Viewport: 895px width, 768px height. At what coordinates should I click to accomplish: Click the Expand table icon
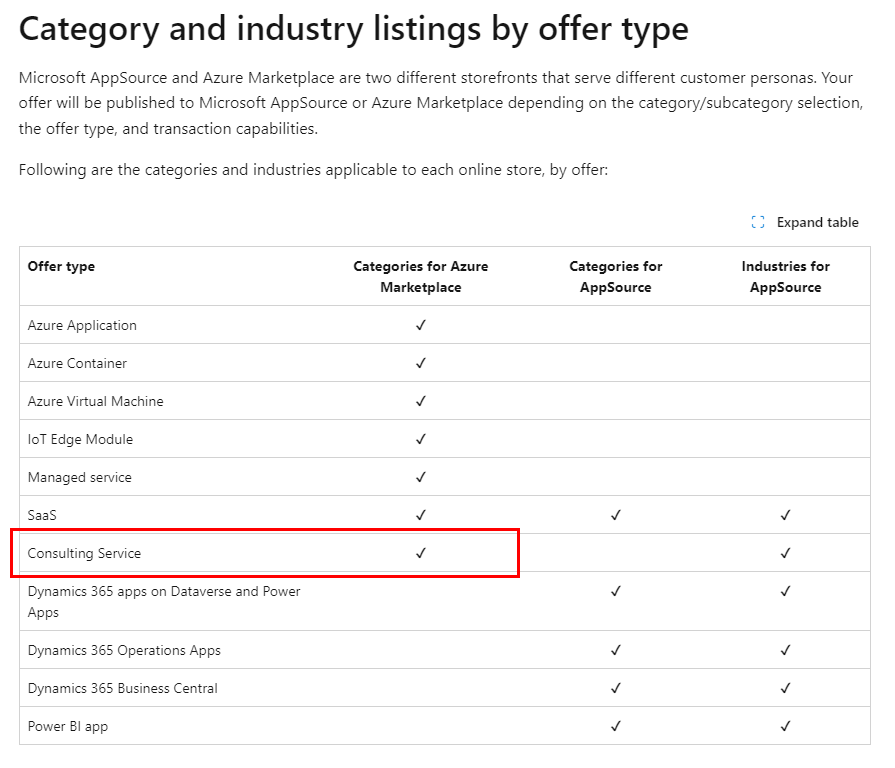click(x=757, y=223)
